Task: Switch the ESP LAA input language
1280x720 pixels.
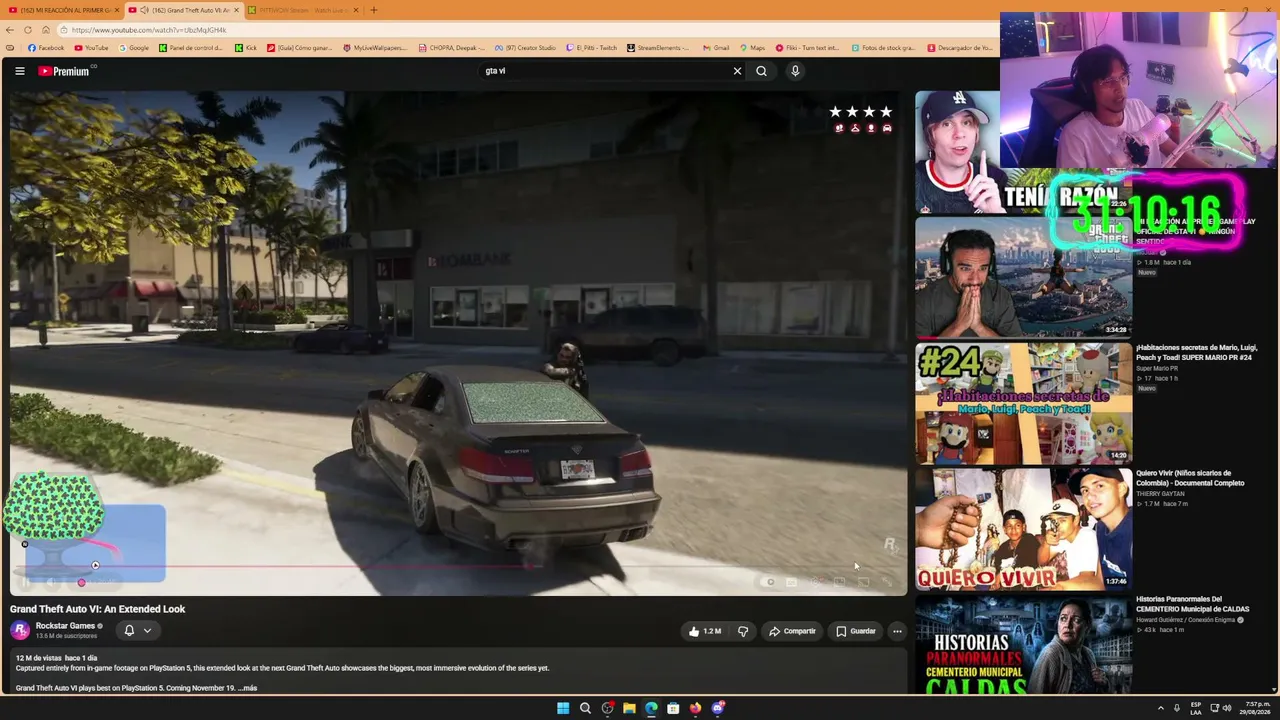Action: (1196, 708)
